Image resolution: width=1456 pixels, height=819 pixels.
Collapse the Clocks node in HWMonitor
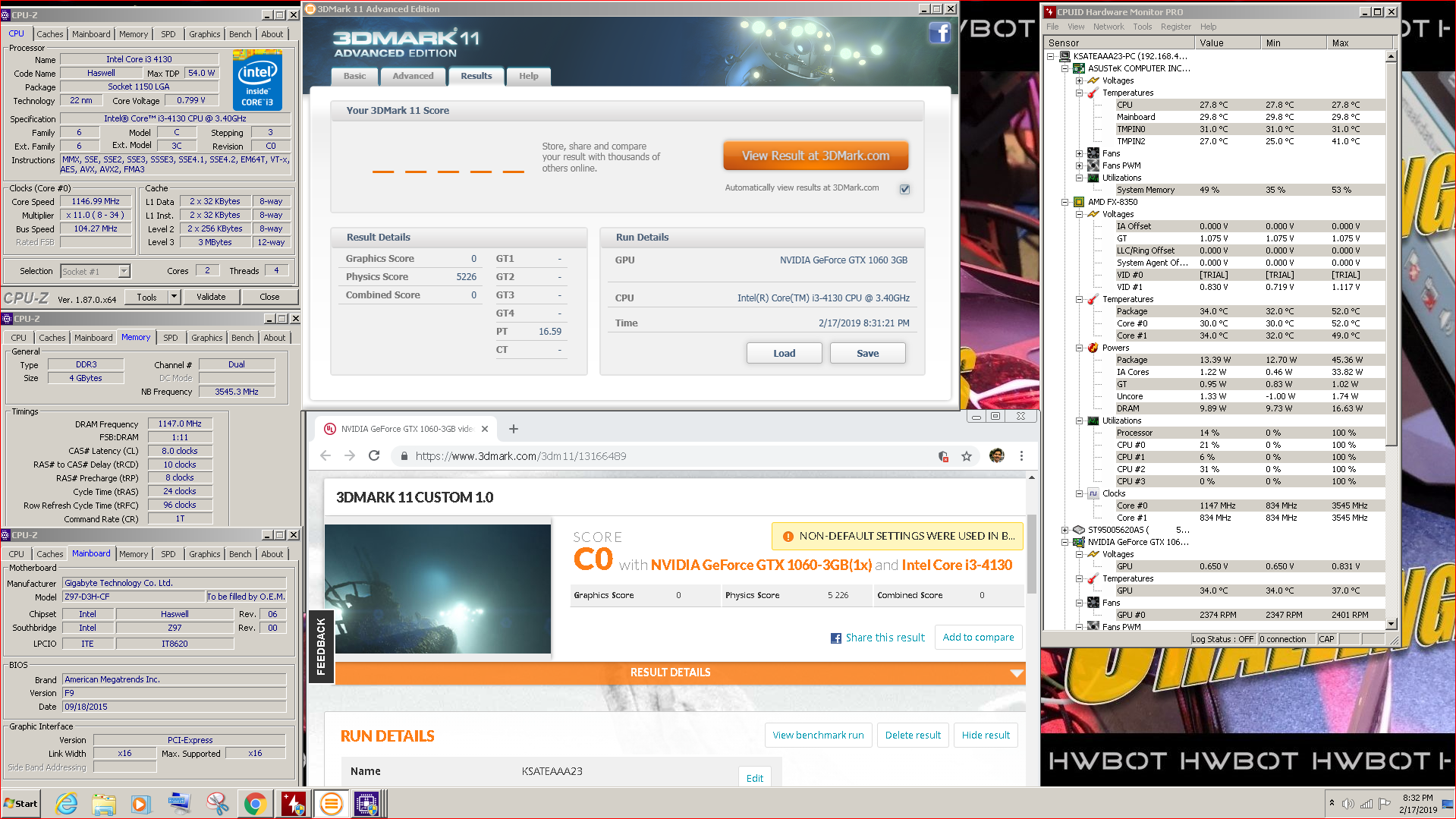click(x=1079, y=493)
